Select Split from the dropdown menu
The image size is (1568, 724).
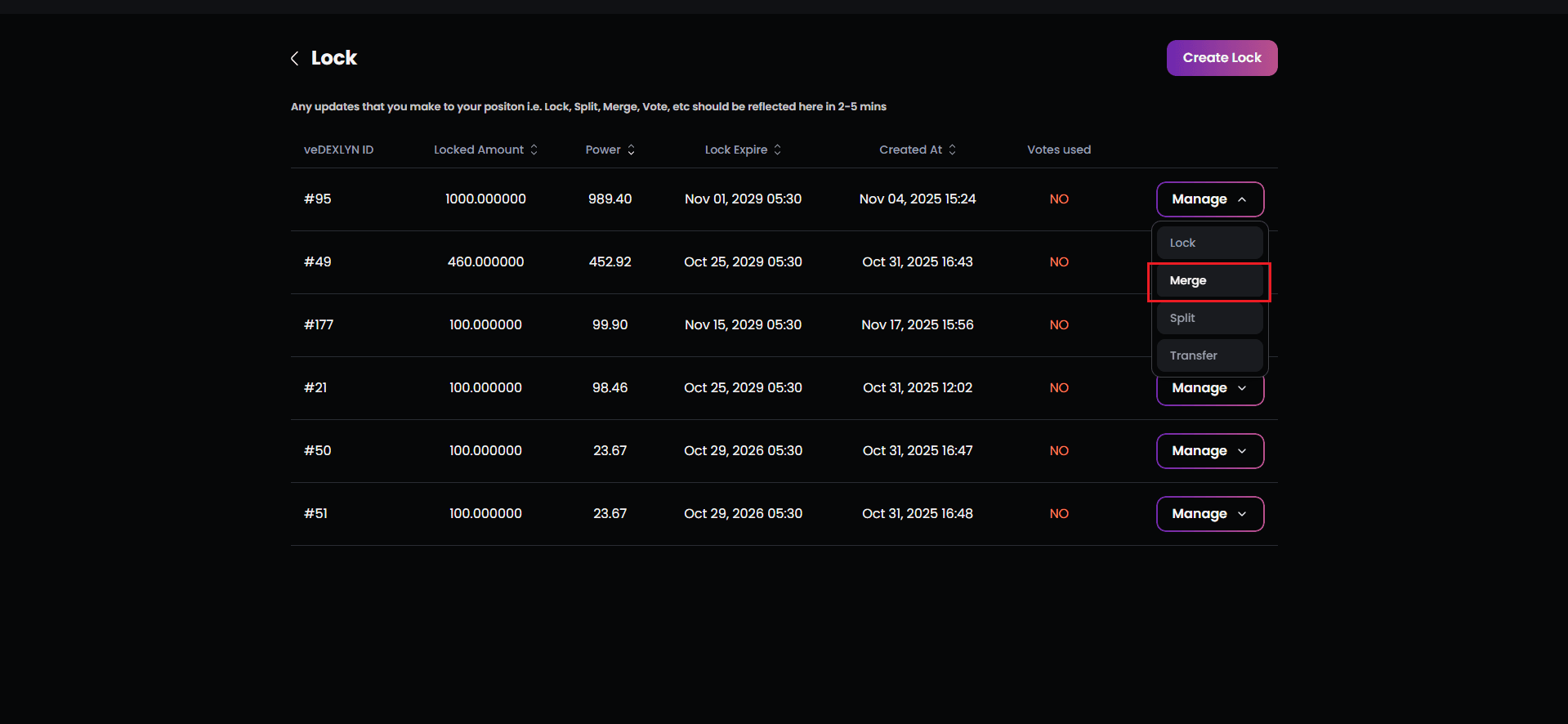1209,318
